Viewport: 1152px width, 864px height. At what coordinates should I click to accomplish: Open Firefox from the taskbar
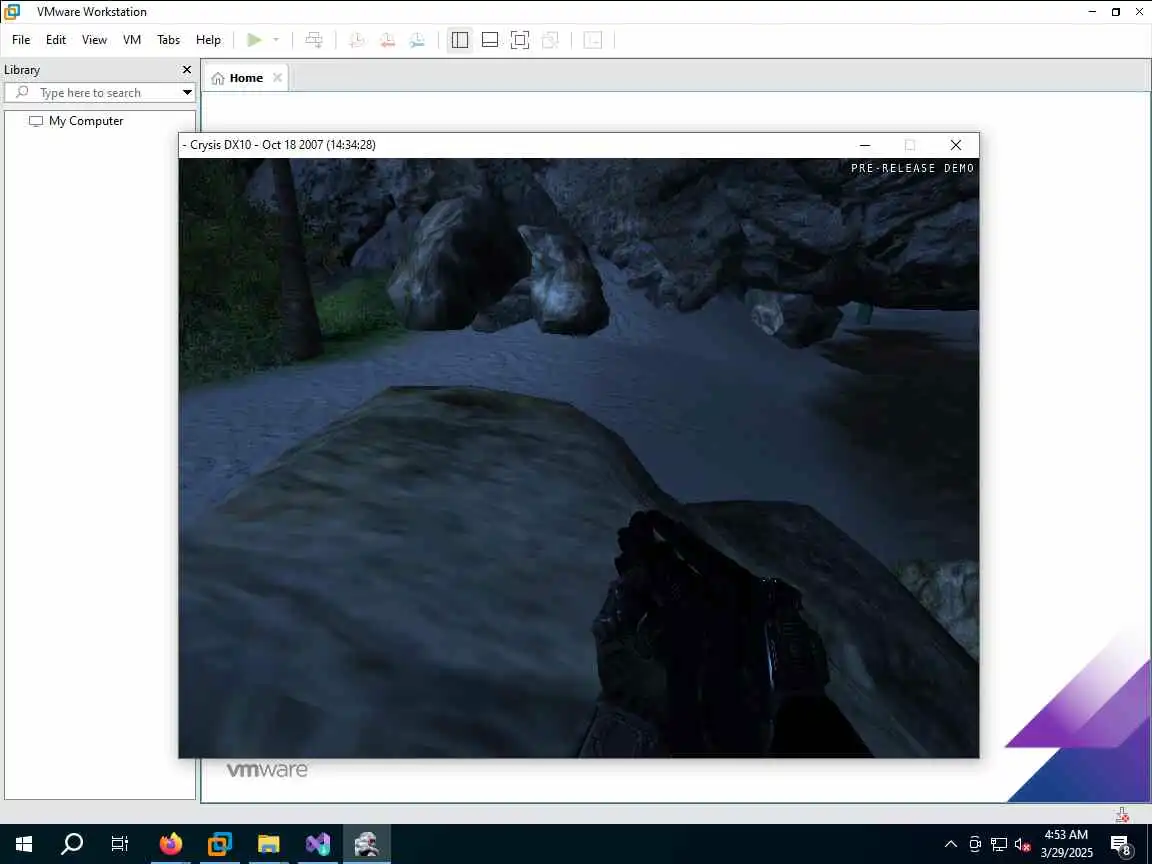[170, 843]
